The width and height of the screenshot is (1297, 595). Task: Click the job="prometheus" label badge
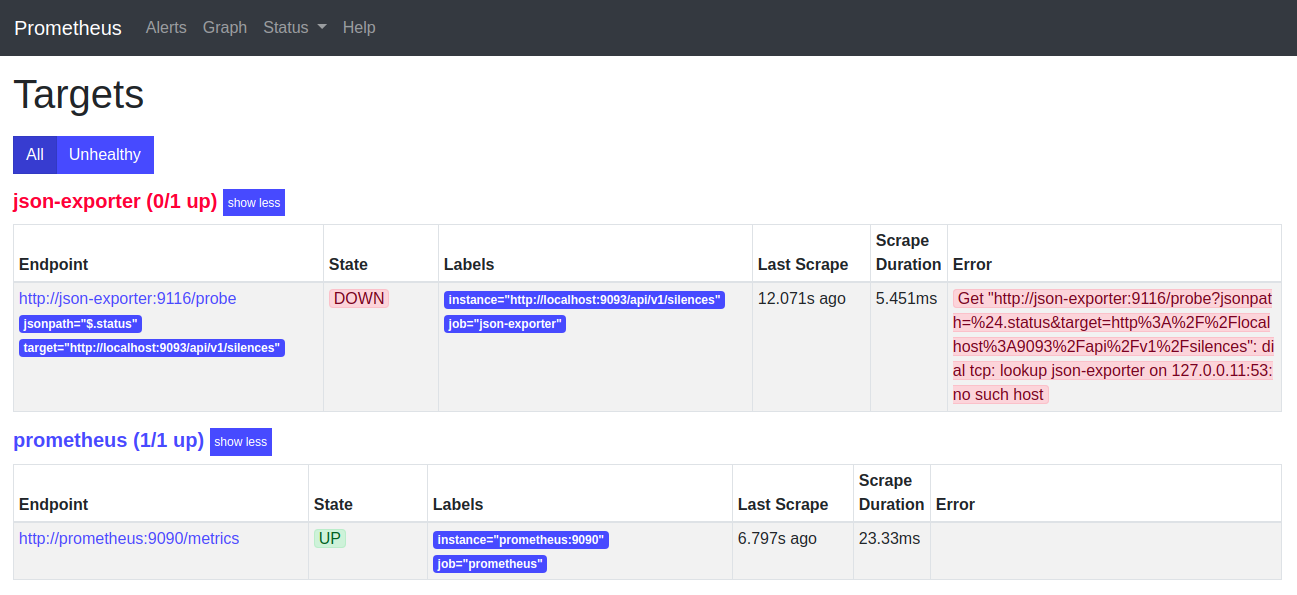coord(490,563)
